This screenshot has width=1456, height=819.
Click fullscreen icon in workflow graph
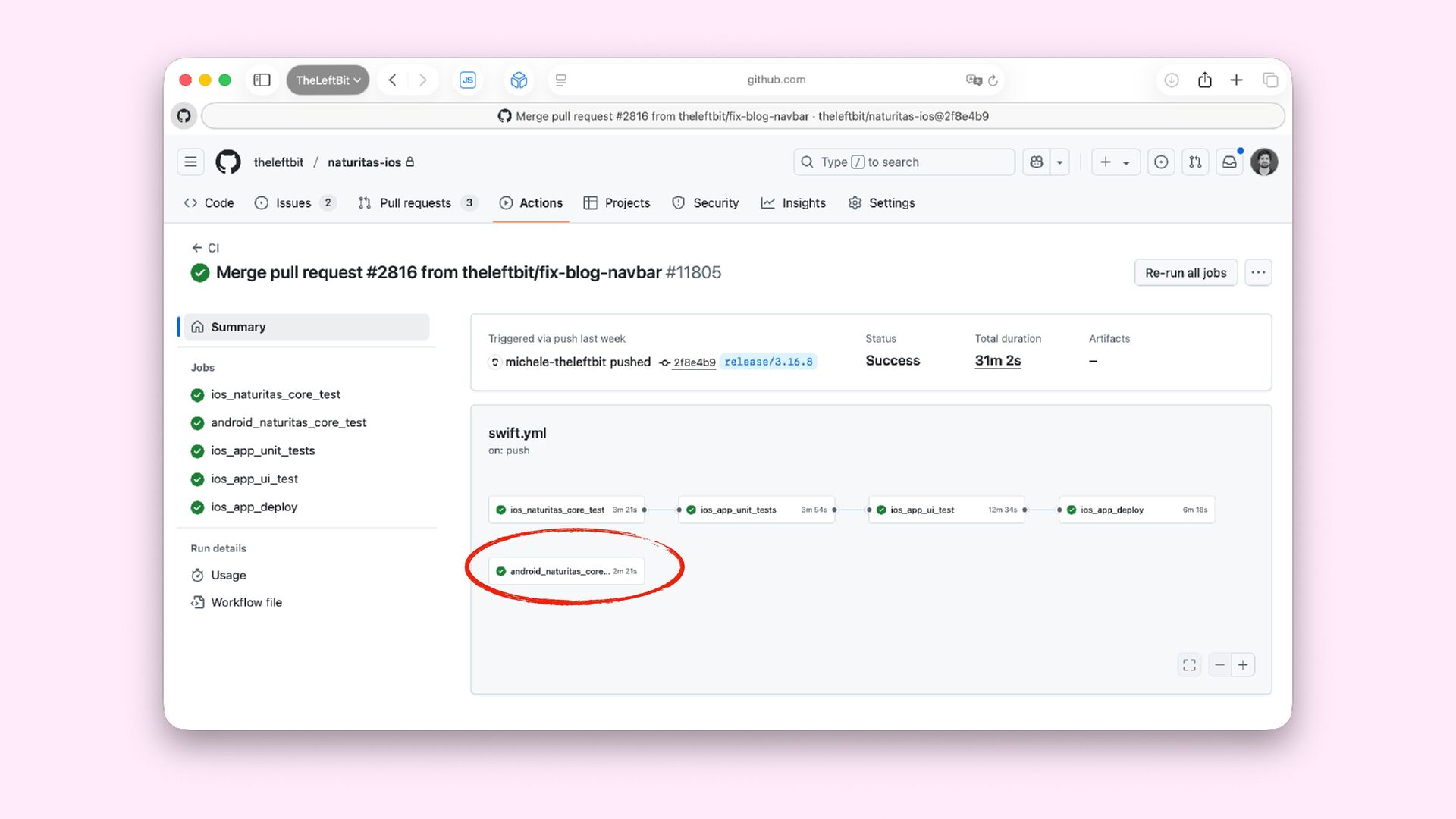pyautogui.click(x=1189, y=665)
